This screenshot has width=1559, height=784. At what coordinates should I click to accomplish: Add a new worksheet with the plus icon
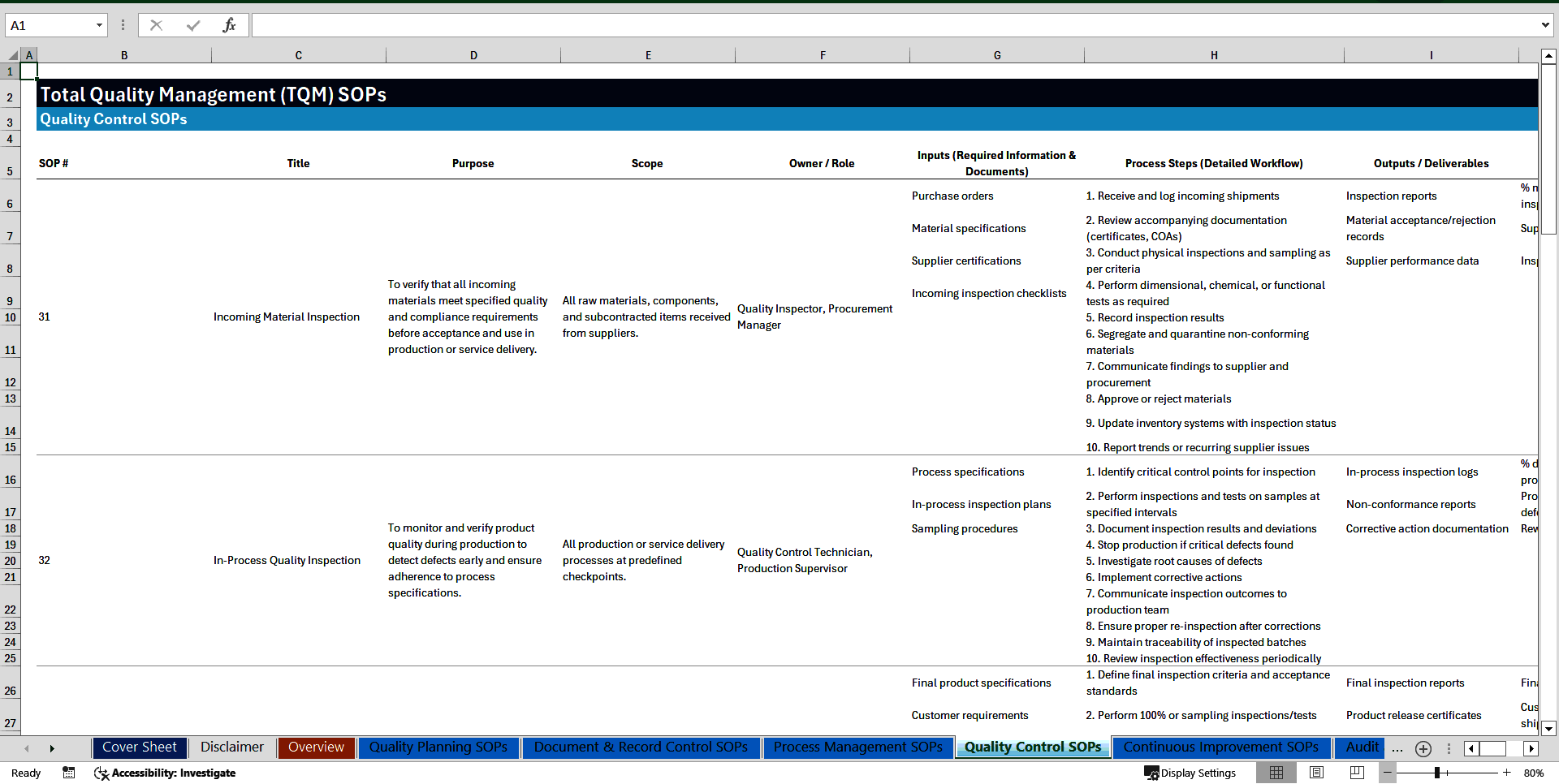point(1423,748)
